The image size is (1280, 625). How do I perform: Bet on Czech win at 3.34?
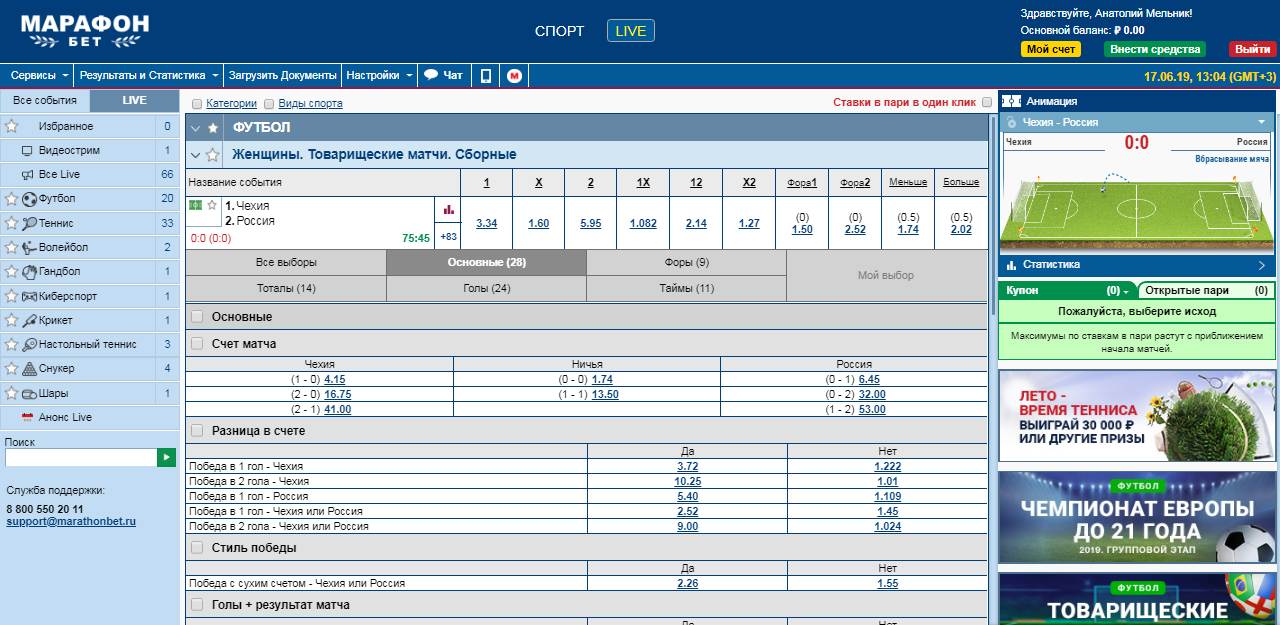point(486,223)
